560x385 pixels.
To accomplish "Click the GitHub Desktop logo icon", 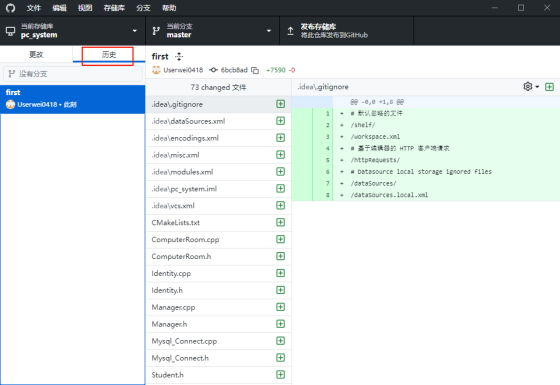I will tap(10, 8).
